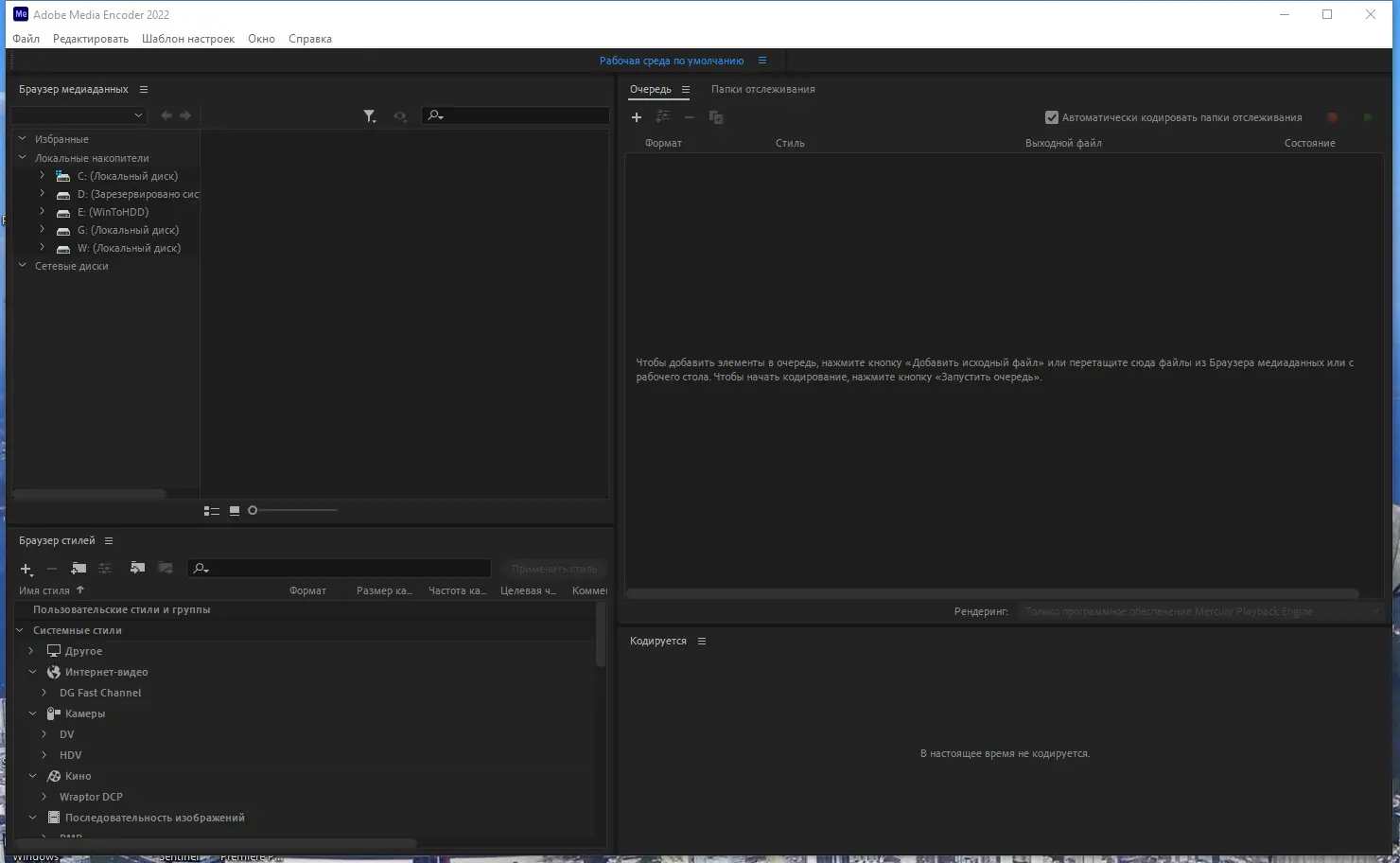The width and height of the screenshot is (1400, 863).
Task: Expand the C: local disk drive
Action: (x=42, y=175)
